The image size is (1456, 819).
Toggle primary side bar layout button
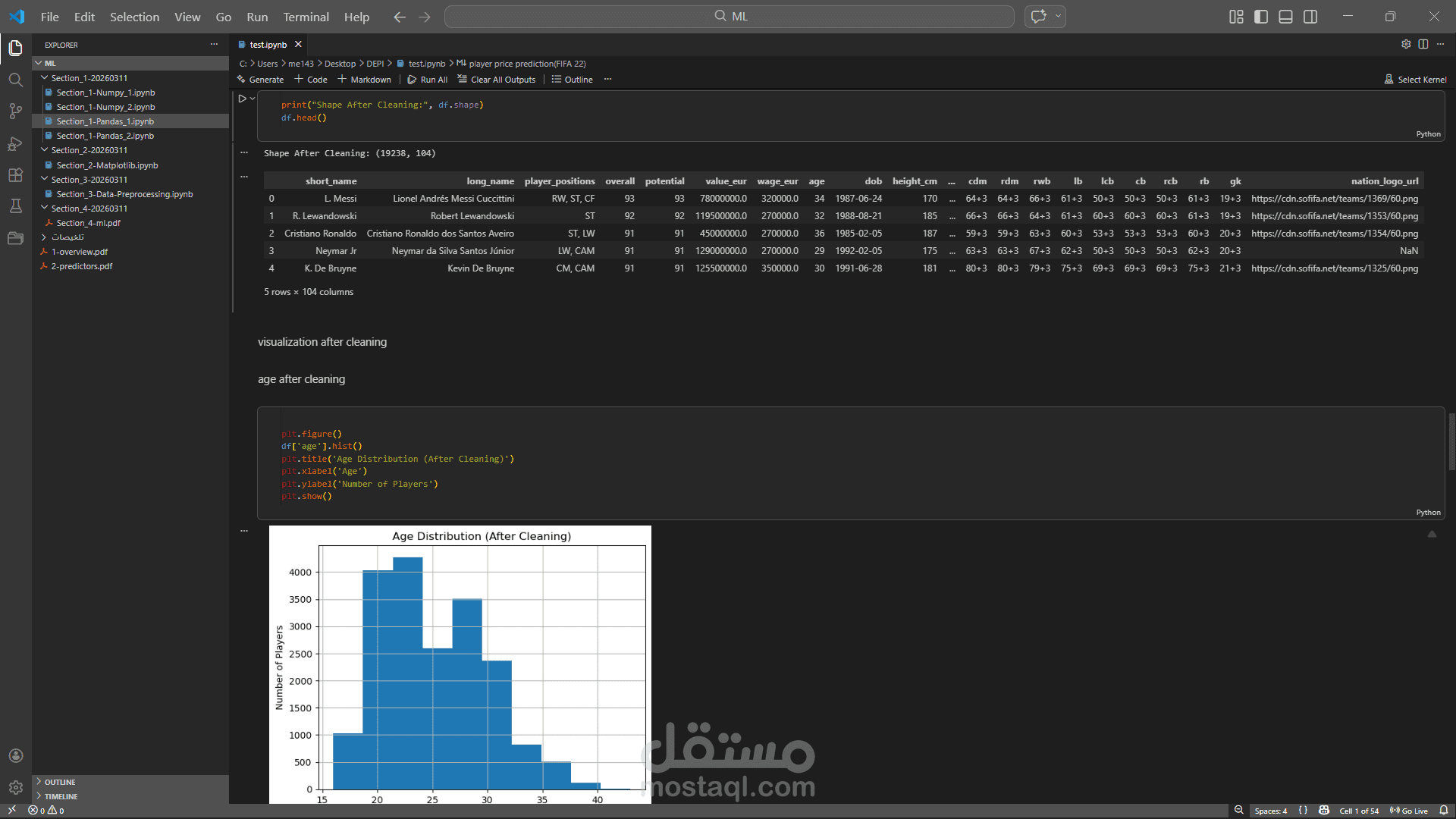[1261, 17]
